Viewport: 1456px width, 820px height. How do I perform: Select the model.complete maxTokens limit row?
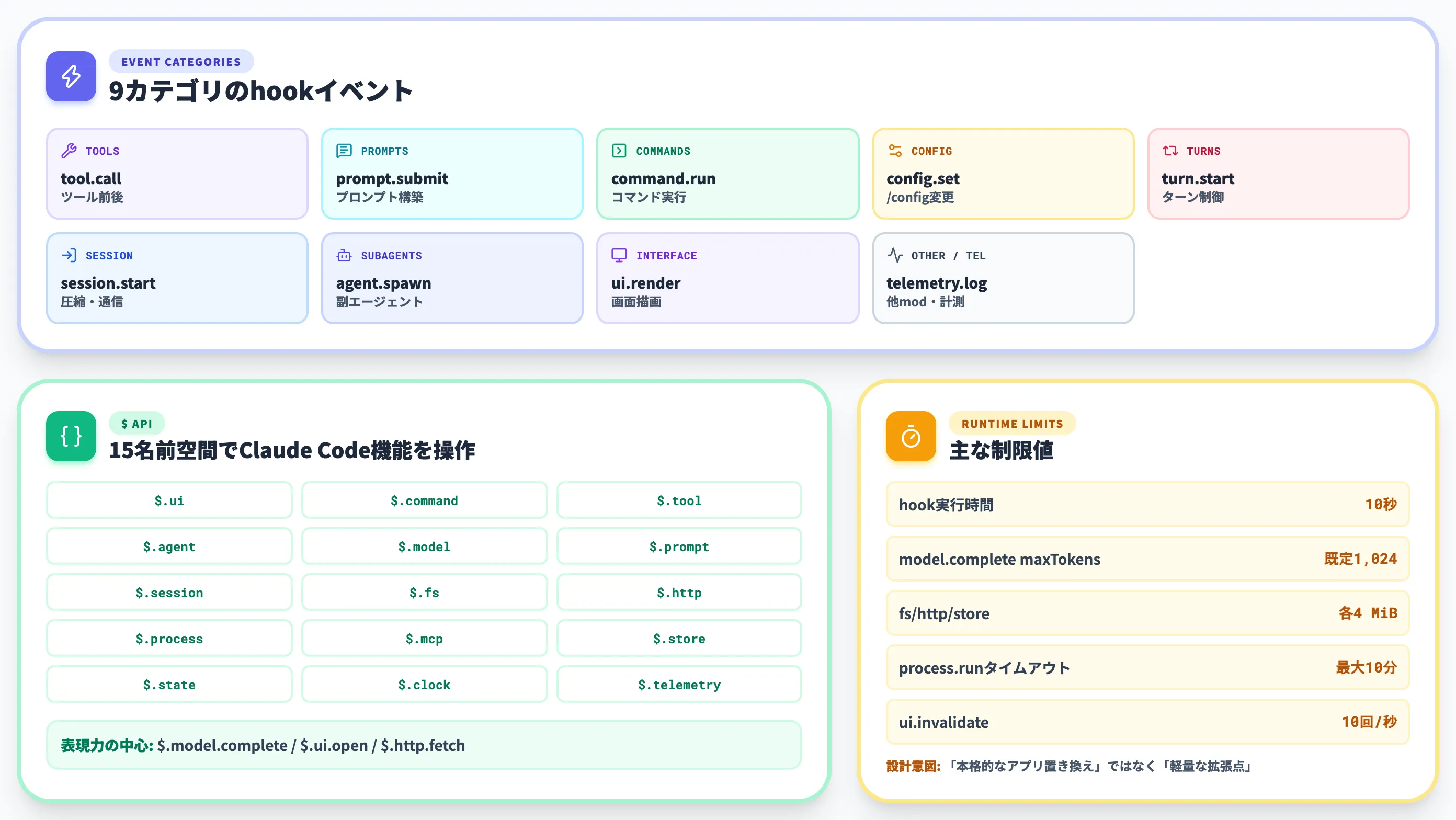[1147, 559]
